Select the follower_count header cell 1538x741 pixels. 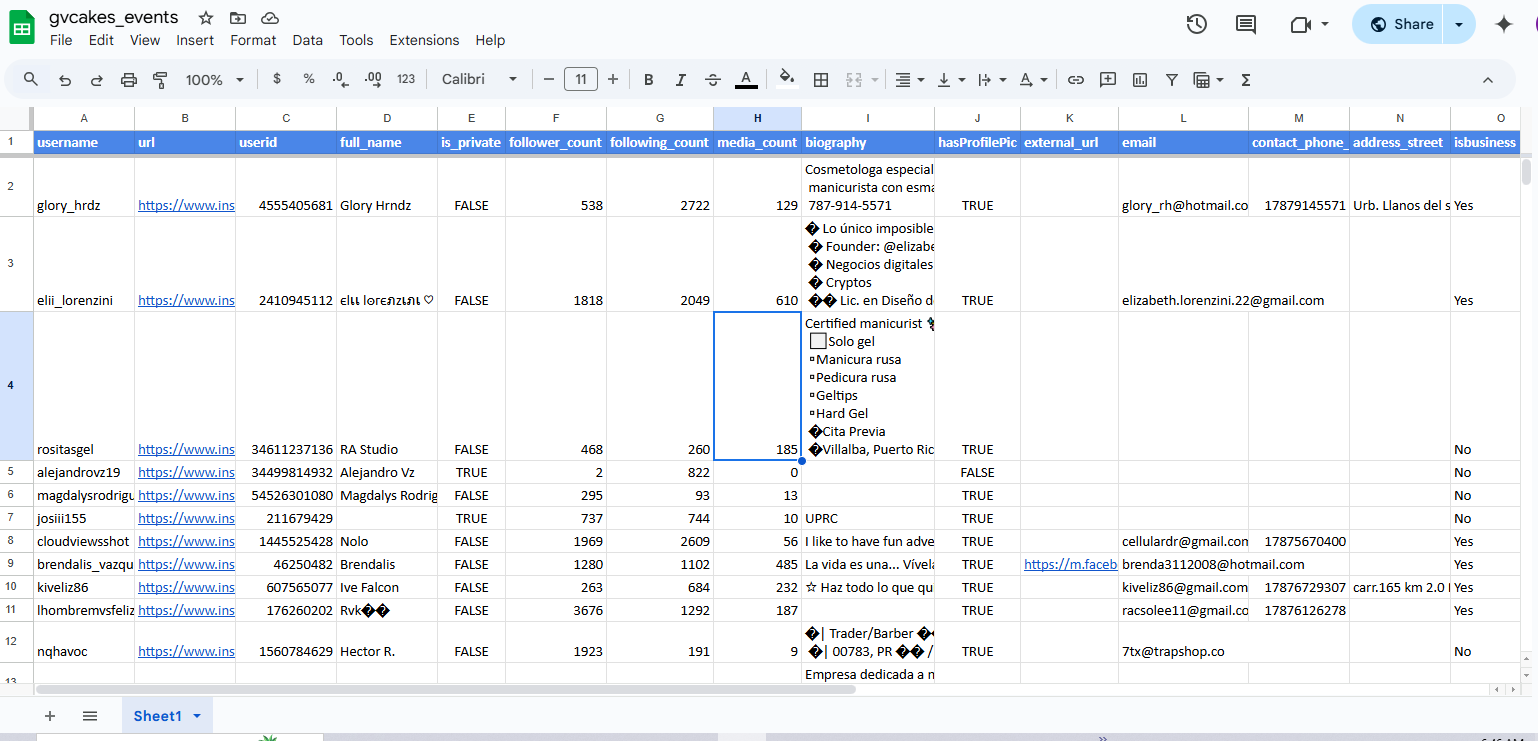[555, 142]
